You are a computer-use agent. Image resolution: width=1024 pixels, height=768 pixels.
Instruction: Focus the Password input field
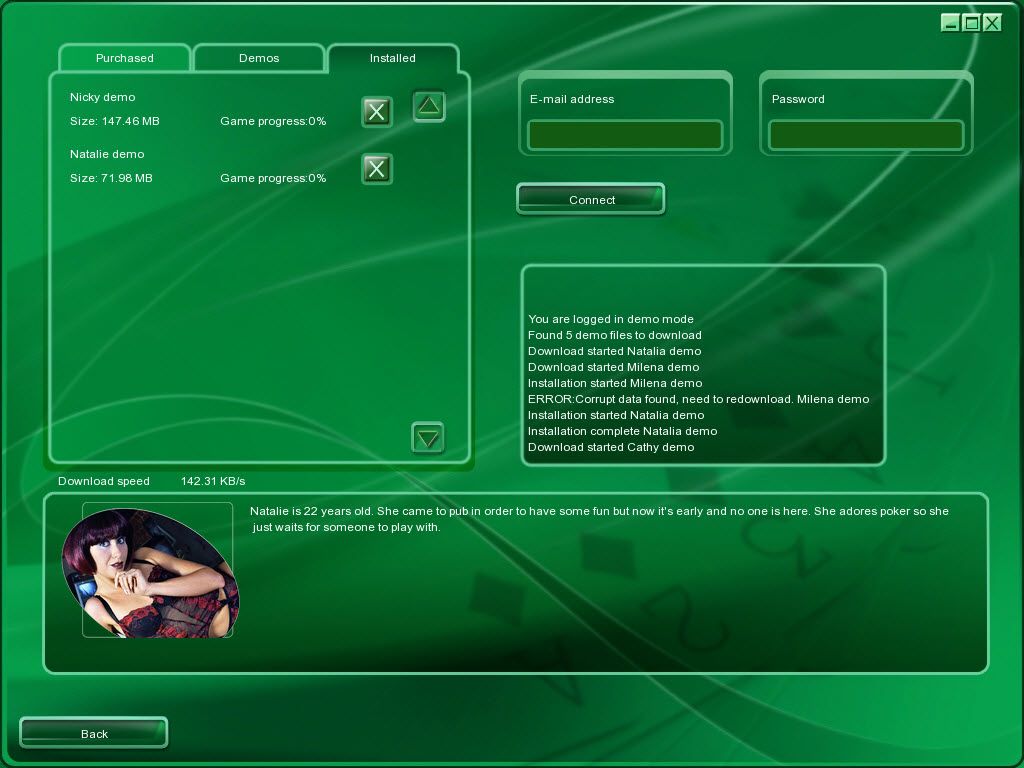(866, 135)
